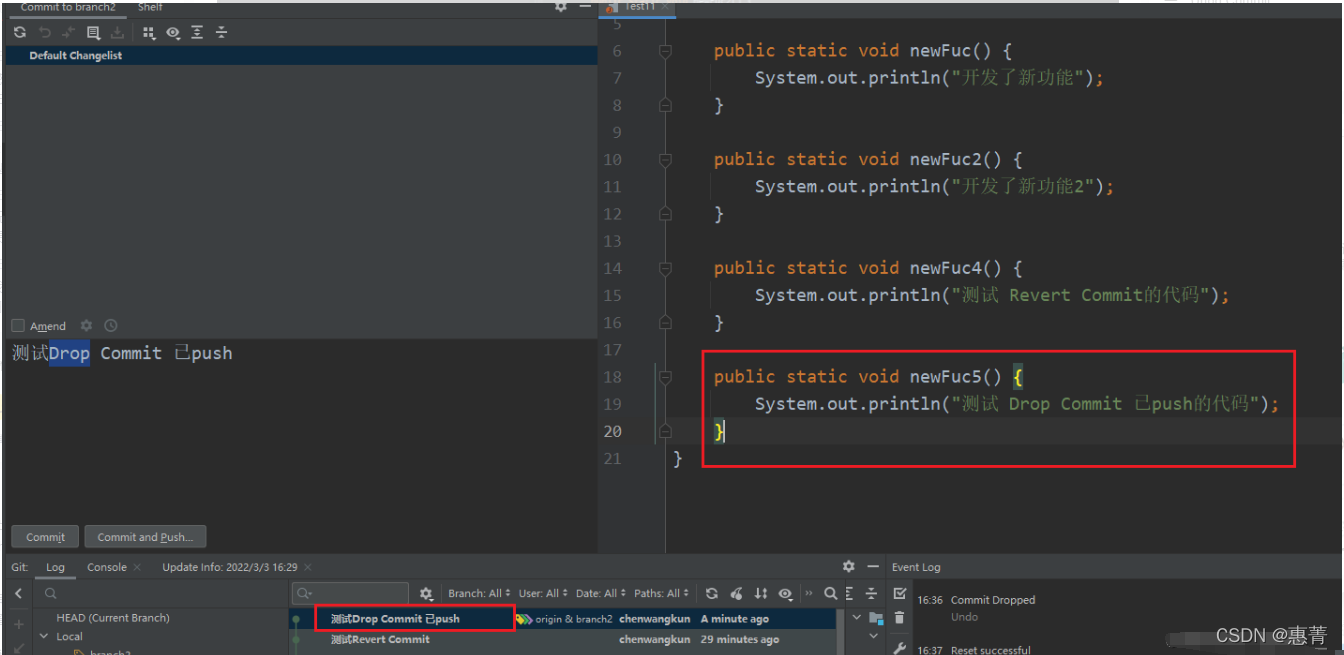The image size is (1344, 655).
Task: Select the Test11 editor tab
Action: (x=640, y=7)
